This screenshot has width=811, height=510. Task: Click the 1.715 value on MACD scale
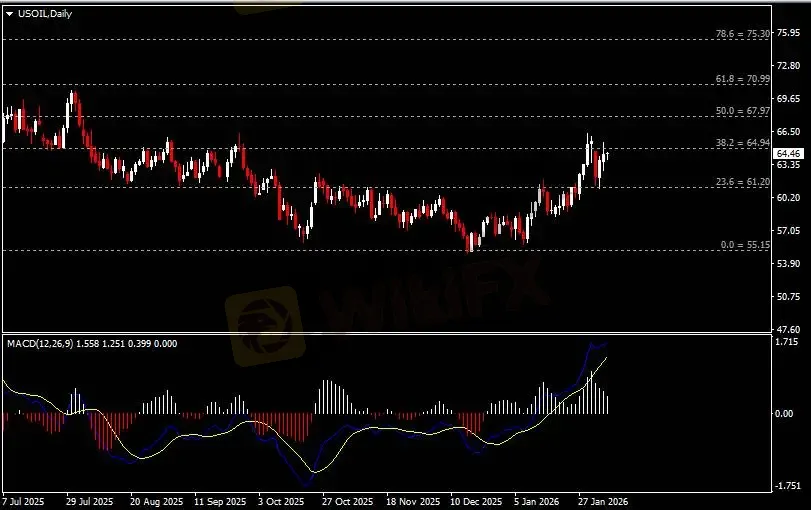(x=789, y=342)
